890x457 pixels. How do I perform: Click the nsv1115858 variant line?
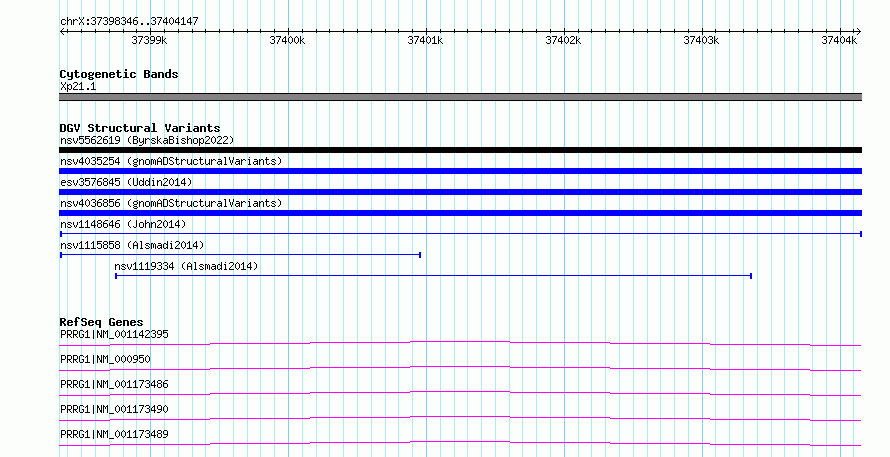[240, 255]
